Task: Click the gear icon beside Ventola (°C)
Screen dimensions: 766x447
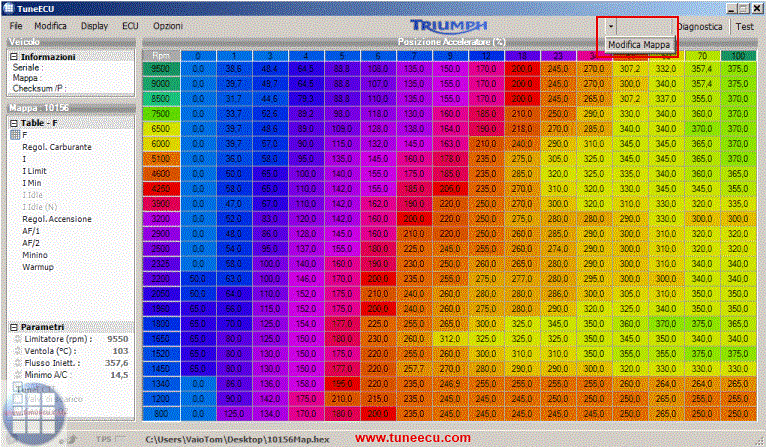Action: click(x=18, y=351)
